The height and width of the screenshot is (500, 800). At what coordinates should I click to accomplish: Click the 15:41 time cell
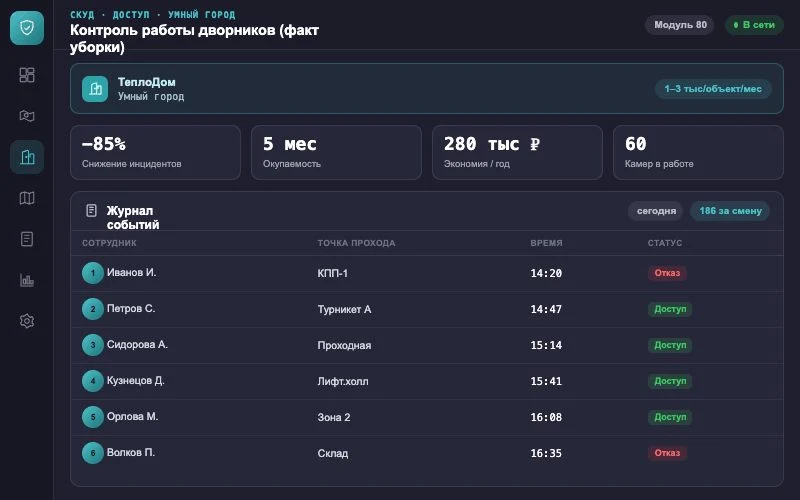[x=546, y=381]
